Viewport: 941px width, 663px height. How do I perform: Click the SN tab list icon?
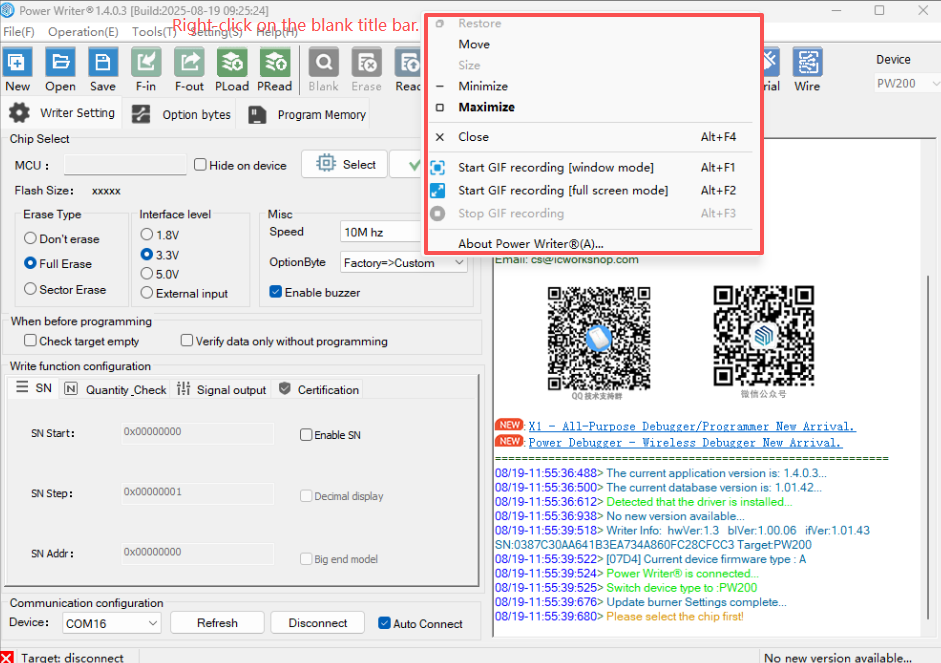point(22,387)
